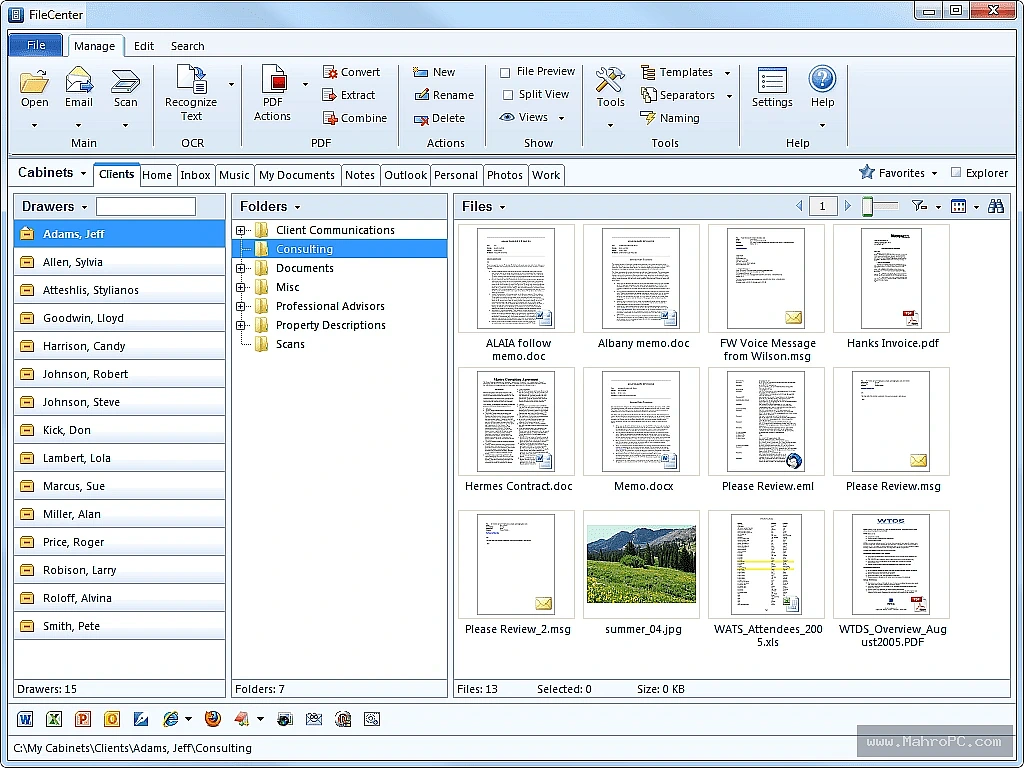Launch Microsoft Word from the bottom toolbar
Image resolution: width=1024 pixels, height=768 pixels.
pos(25,719)
